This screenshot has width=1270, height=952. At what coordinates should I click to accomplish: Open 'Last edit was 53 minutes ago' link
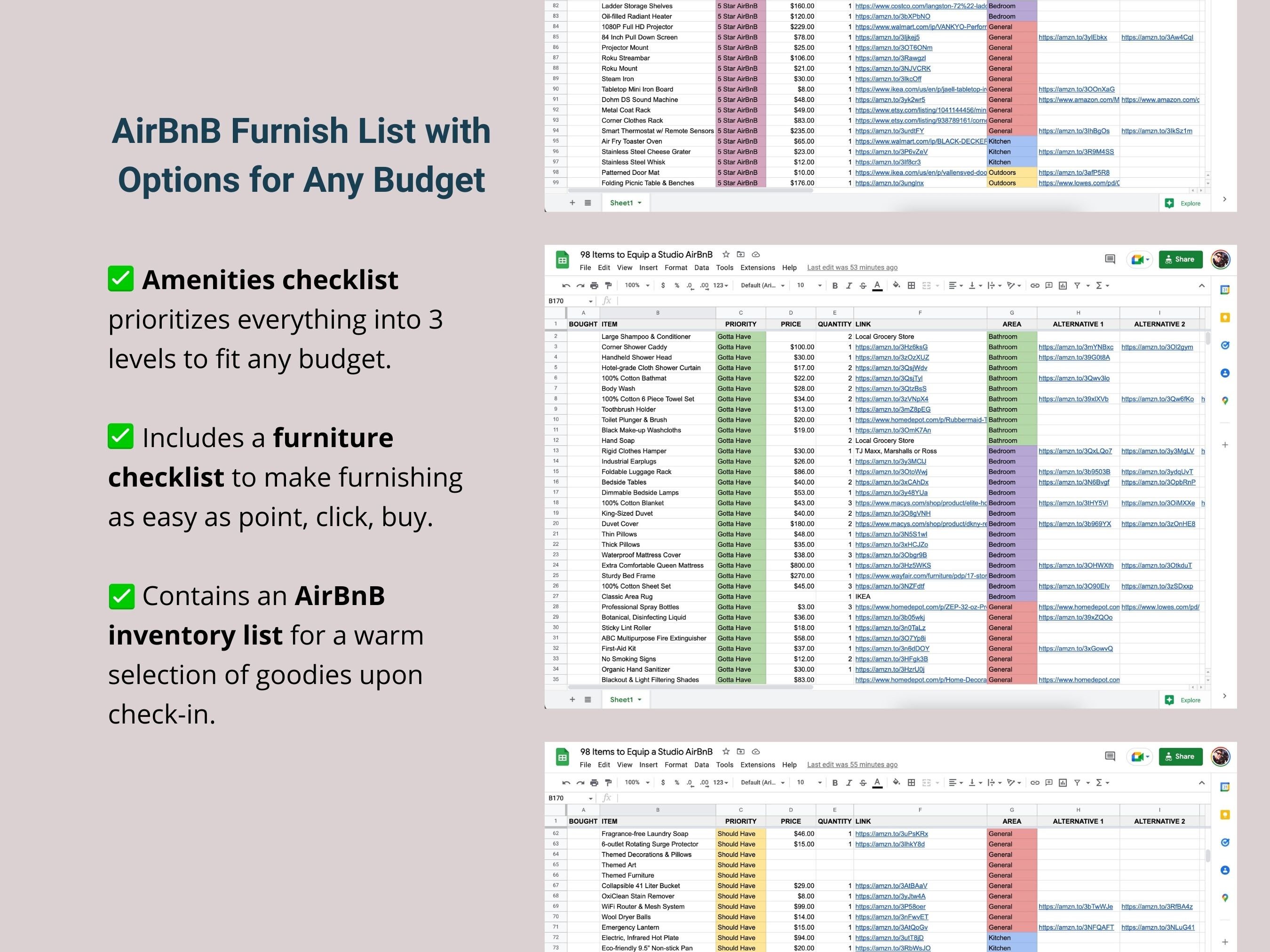coord(852,268)
